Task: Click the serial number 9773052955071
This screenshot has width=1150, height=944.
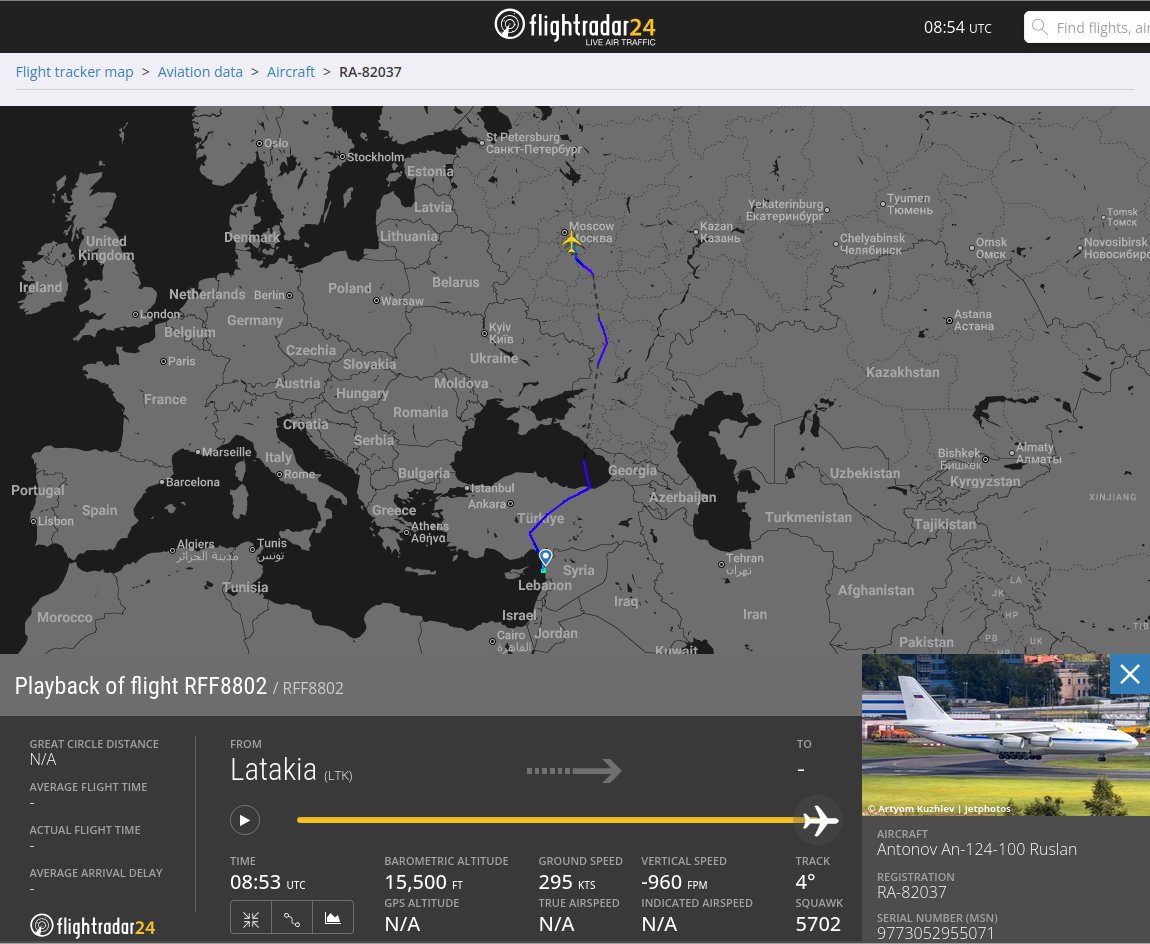Action: tap(935, 933)
